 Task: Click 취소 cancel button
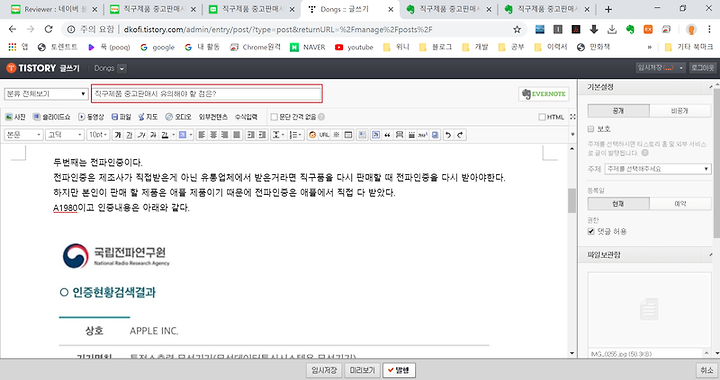[707, 370]
